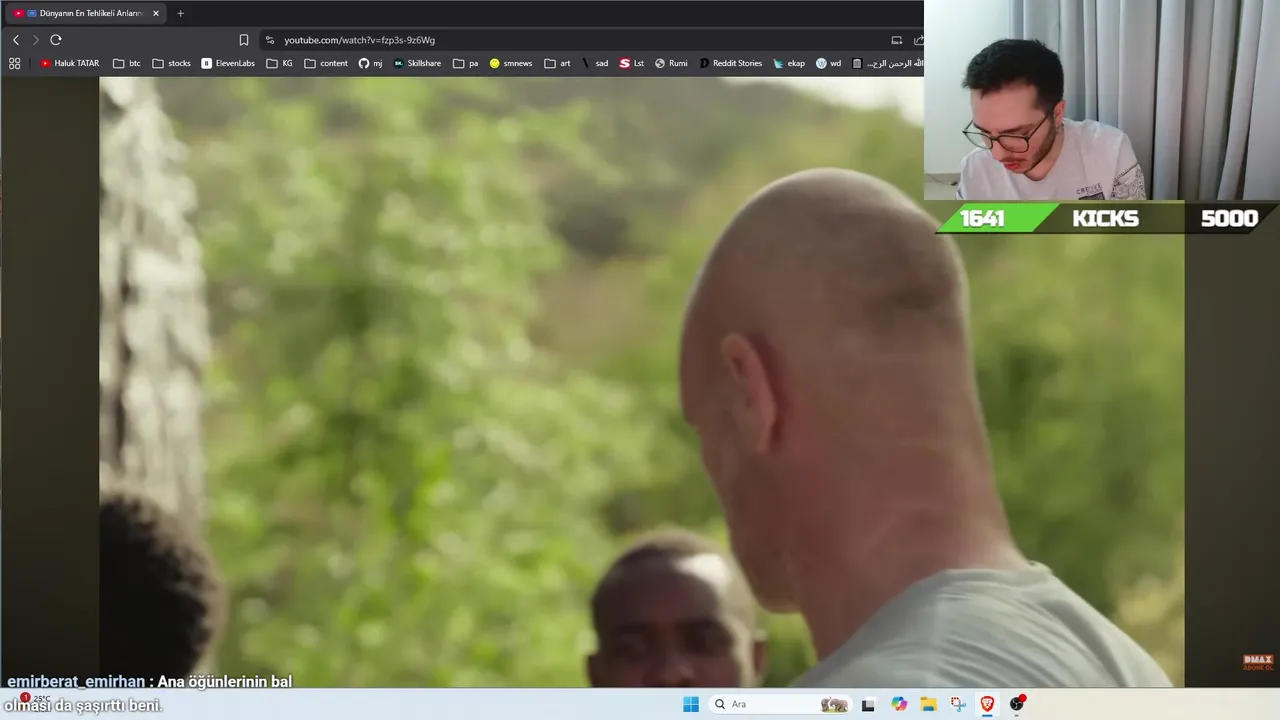Click the picture-in-picture icon in address bar

click(896, 40)
